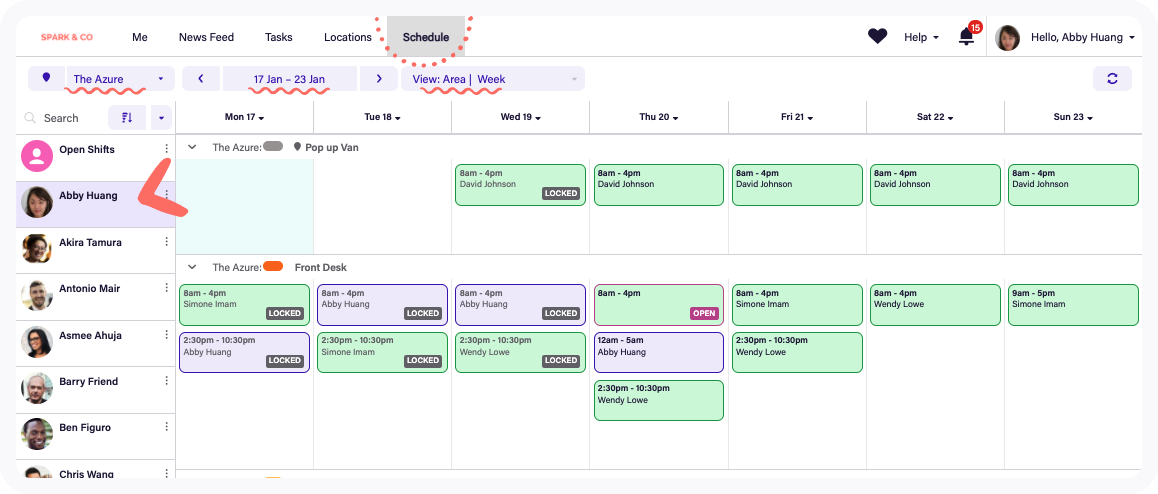Open the Wed 19 day dropdown
Viewport: 1158px width, 494px height.
(521, 117)
